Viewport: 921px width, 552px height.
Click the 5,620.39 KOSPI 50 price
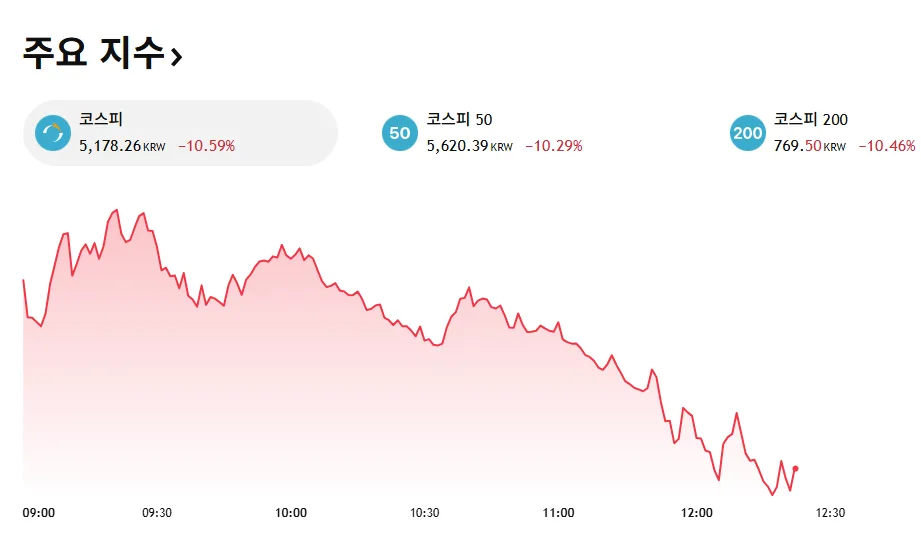[x=457, y=146]
